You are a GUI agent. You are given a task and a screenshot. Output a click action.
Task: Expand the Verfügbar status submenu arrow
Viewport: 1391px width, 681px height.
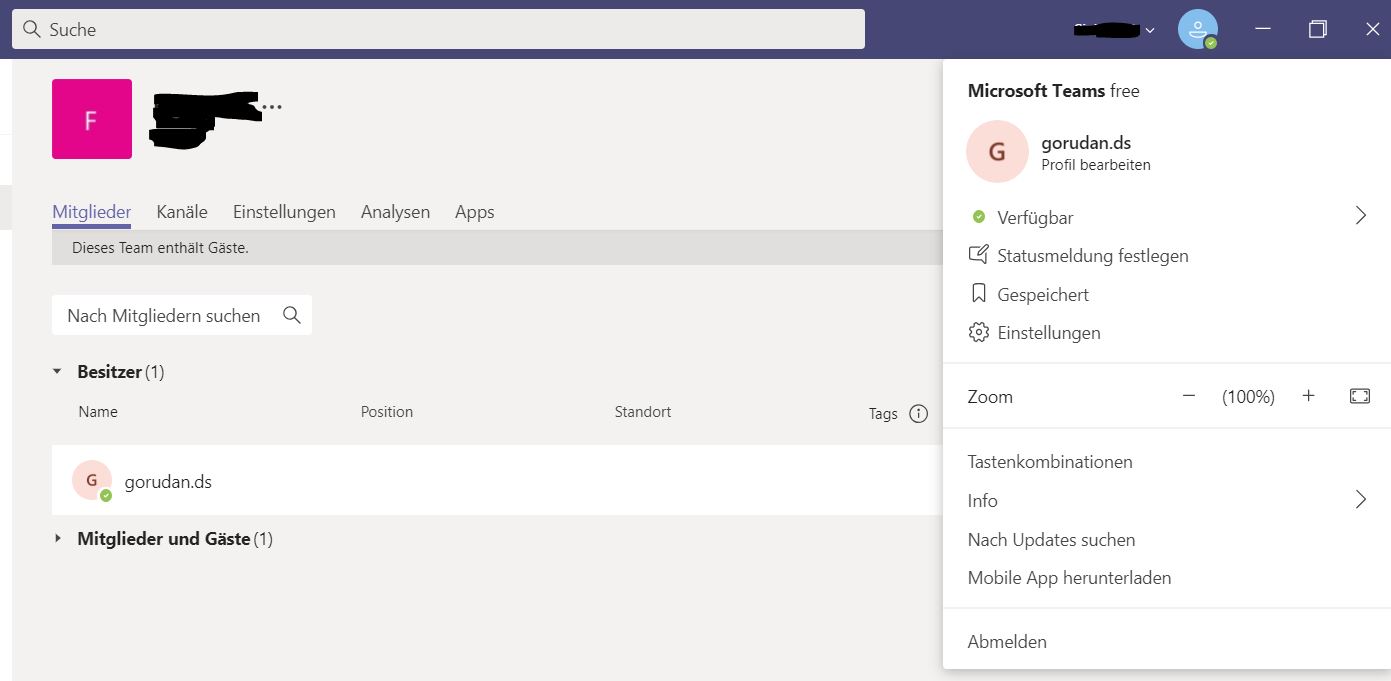coord(1360,216)
